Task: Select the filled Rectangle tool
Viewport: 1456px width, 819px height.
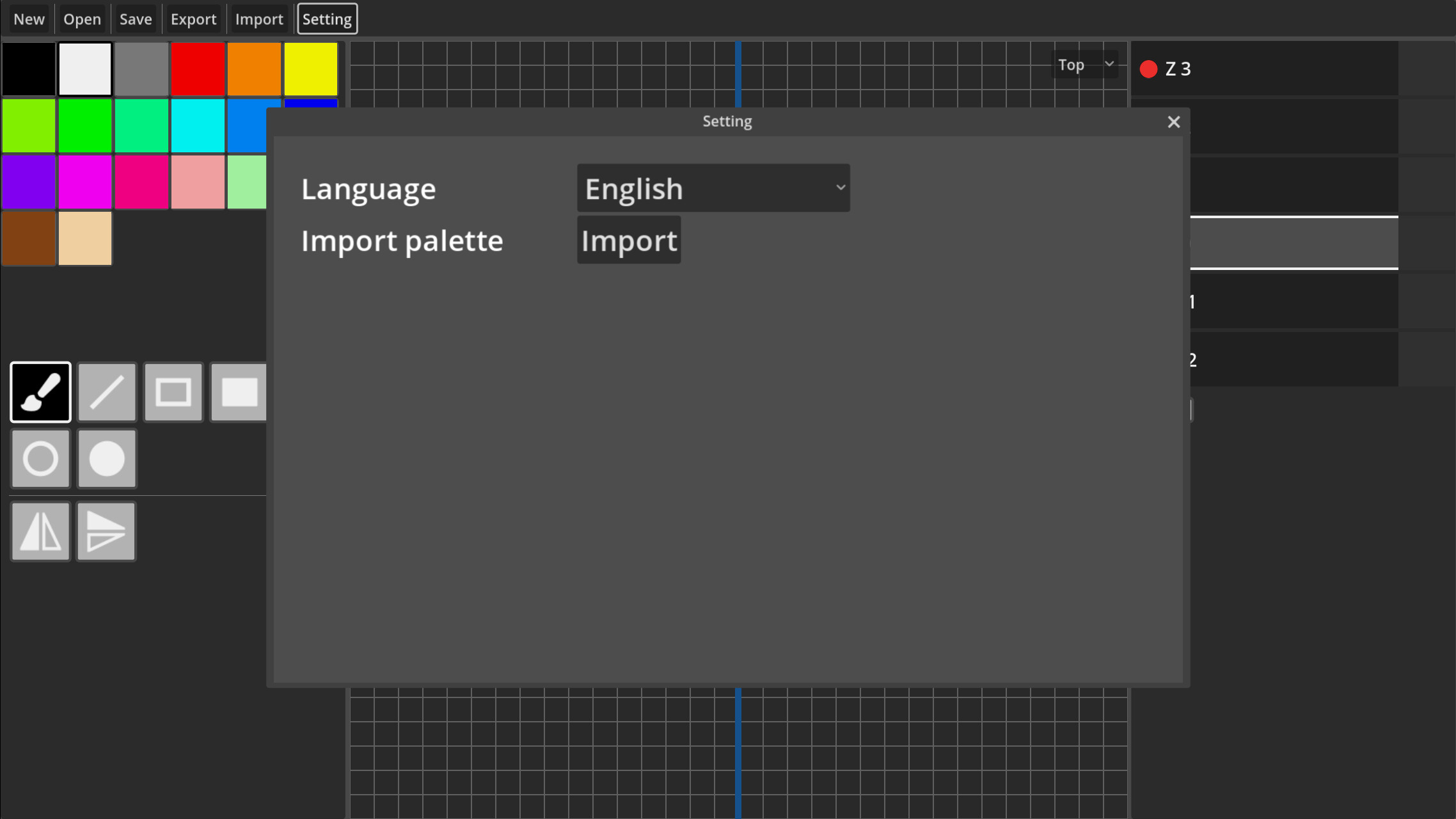Action: [239, 392]
